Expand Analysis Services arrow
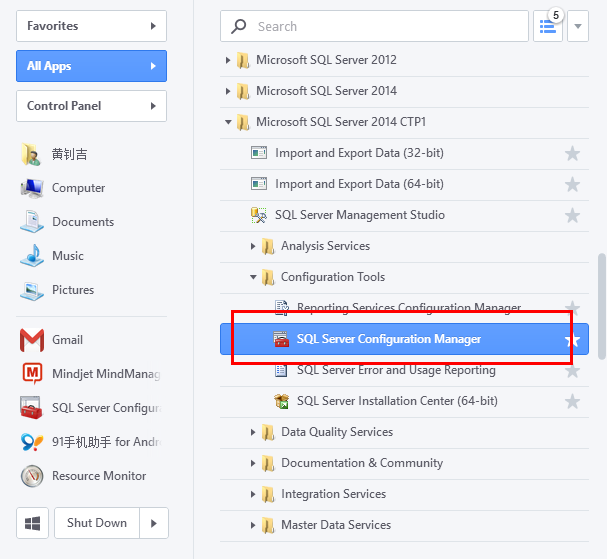Screen dimensions: 607x559 coord(253,246)
